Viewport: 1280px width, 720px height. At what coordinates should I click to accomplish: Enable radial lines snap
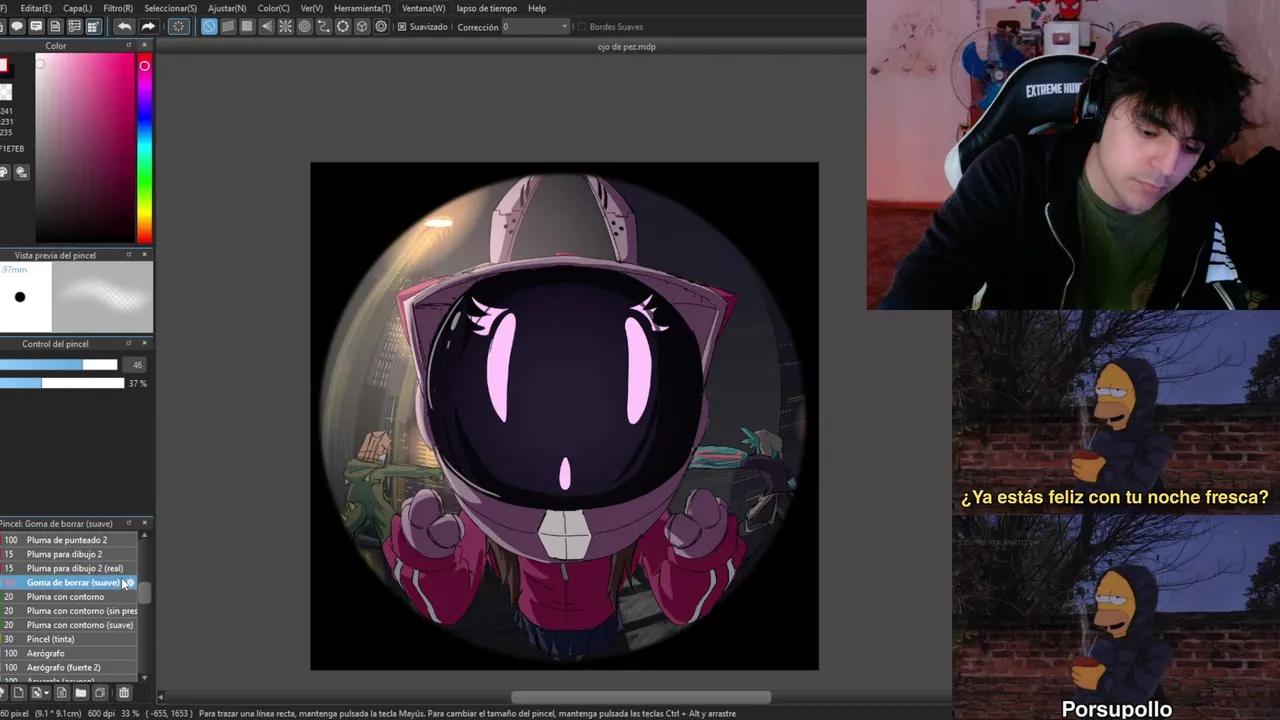[285, 27]
